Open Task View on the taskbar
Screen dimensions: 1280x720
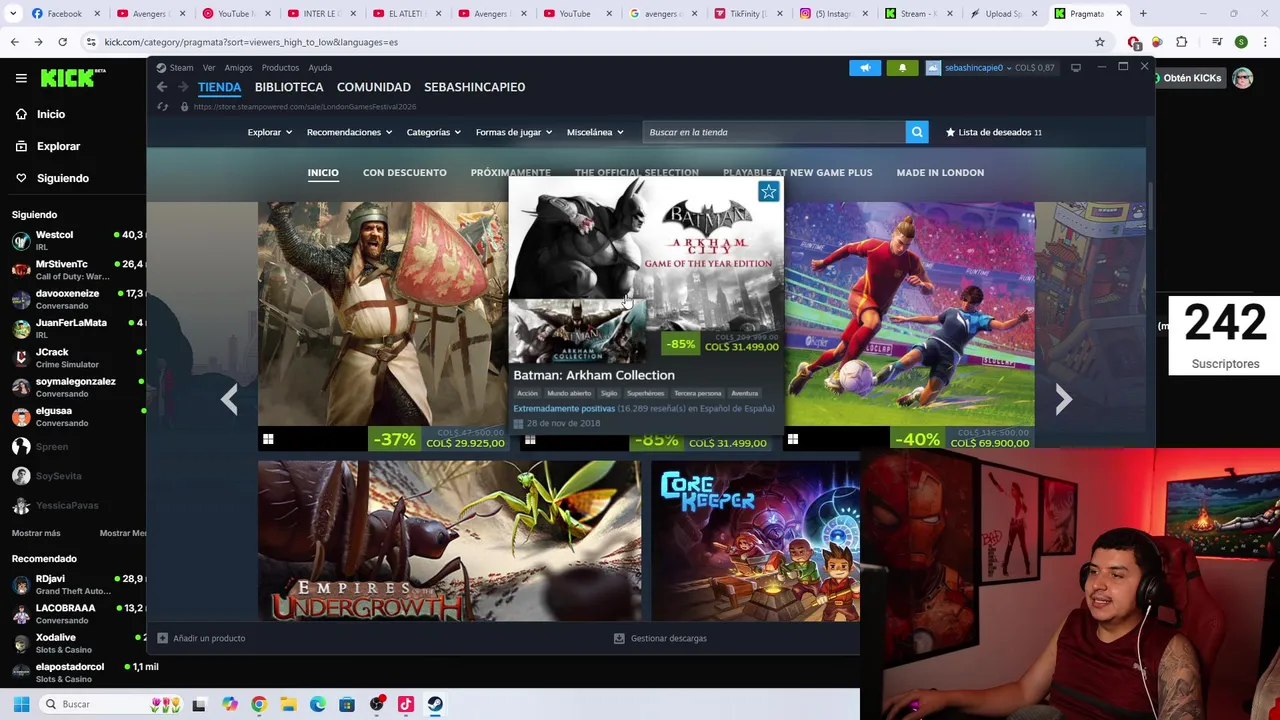[199, 704]
